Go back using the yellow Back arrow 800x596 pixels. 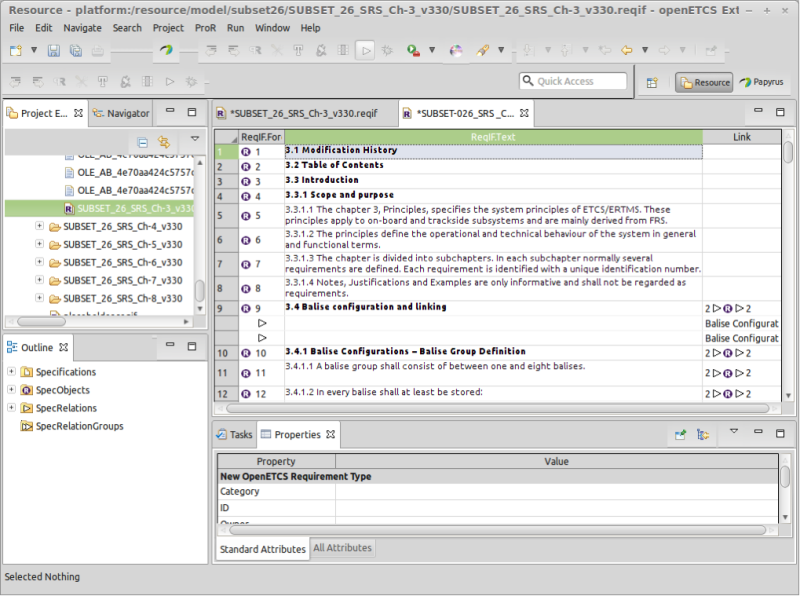click(x=627, y=50)
